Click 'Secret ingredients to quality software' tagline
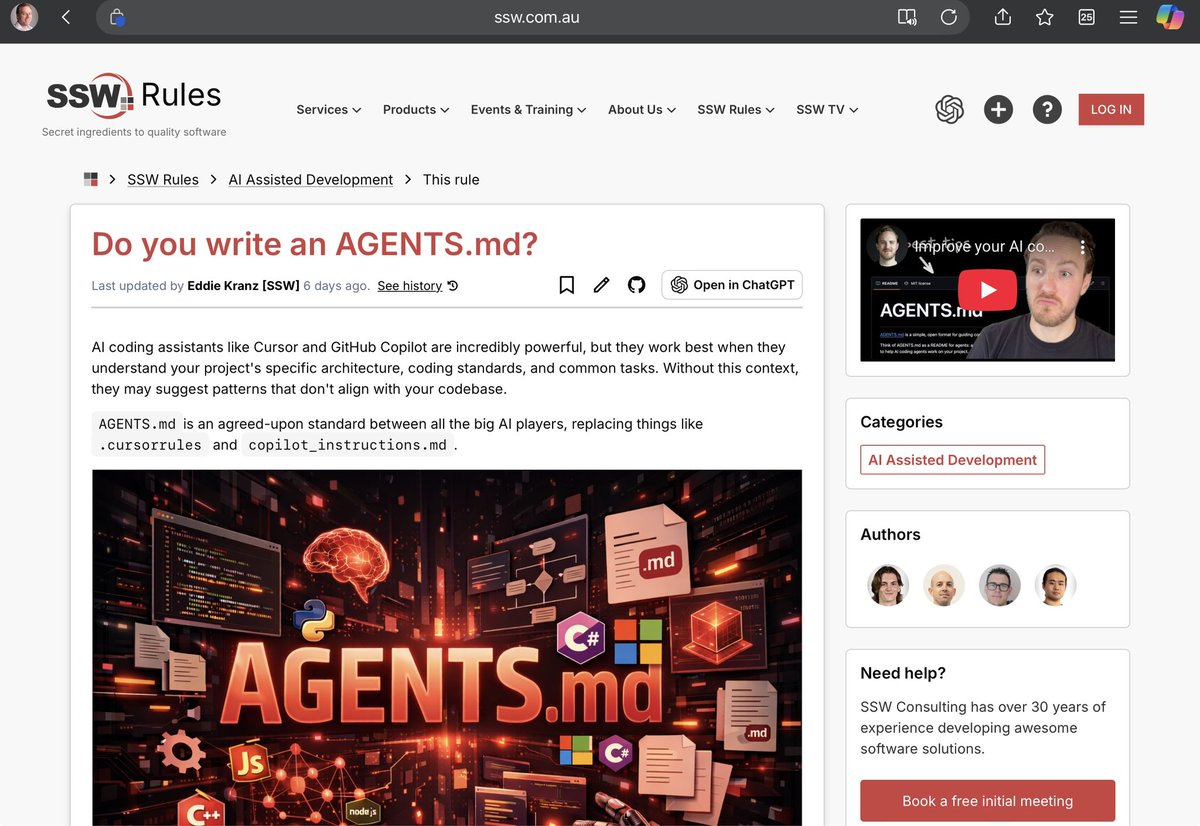Image resolution: width=1200 pixels, height=826 pixels. pyautogui.click(x=134, y=132)
